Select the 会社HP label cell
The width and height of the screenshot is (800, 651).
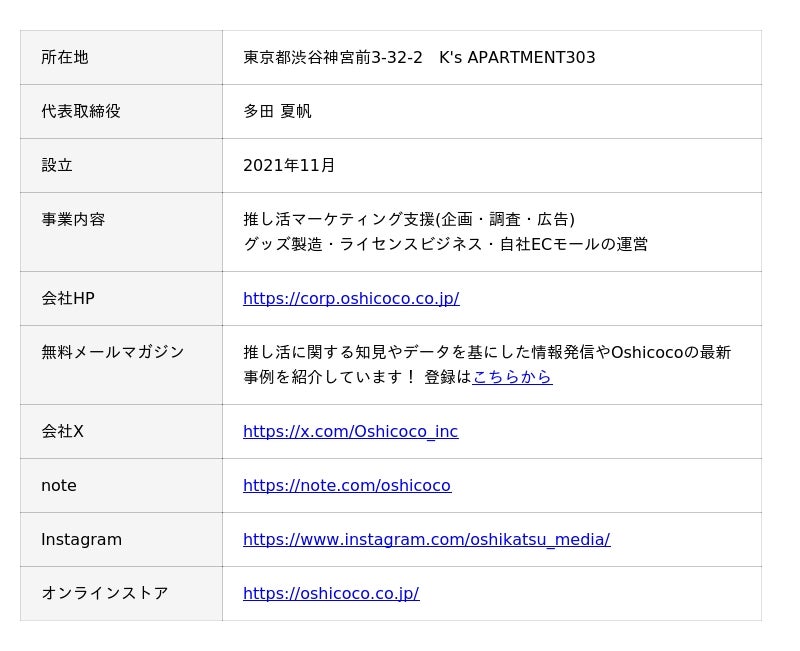[x=68, y=298]
